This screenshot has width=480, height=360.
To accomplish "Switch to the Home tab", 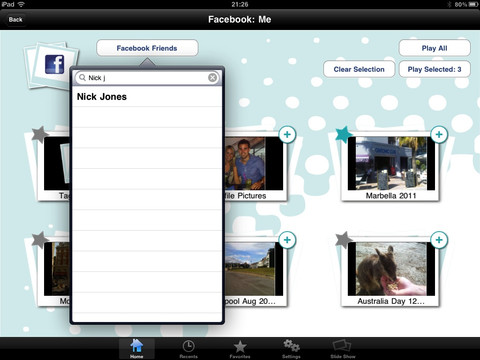I will click(x=137, y=349).
